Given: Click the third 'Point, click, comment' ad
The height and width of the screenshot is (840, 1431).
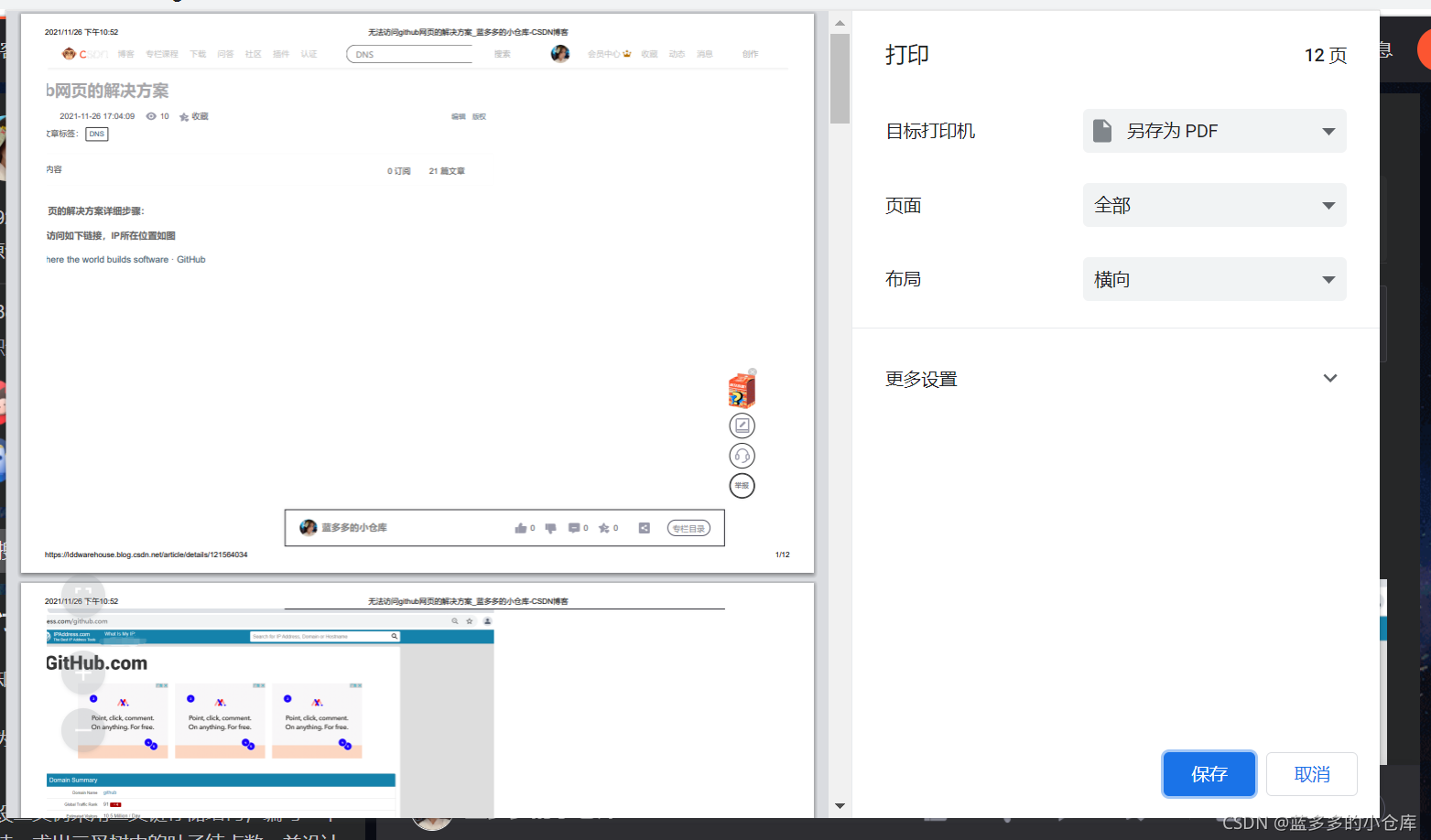Looking at the screenshot, I should click(317, 720).
